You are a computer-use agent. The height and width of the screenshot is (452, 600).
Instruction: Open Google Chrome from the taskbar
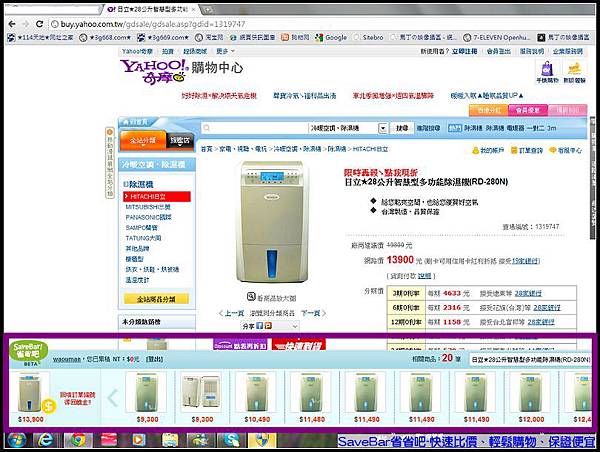77,441
